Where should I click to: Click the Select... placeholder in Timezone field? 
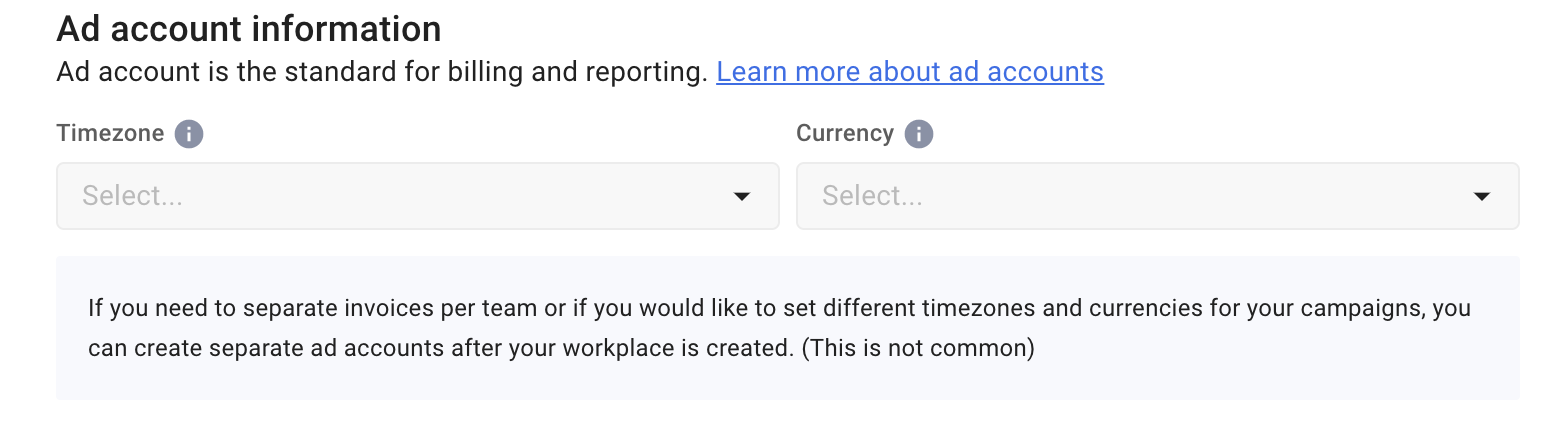pyautogui.click(x=132, y=196)
